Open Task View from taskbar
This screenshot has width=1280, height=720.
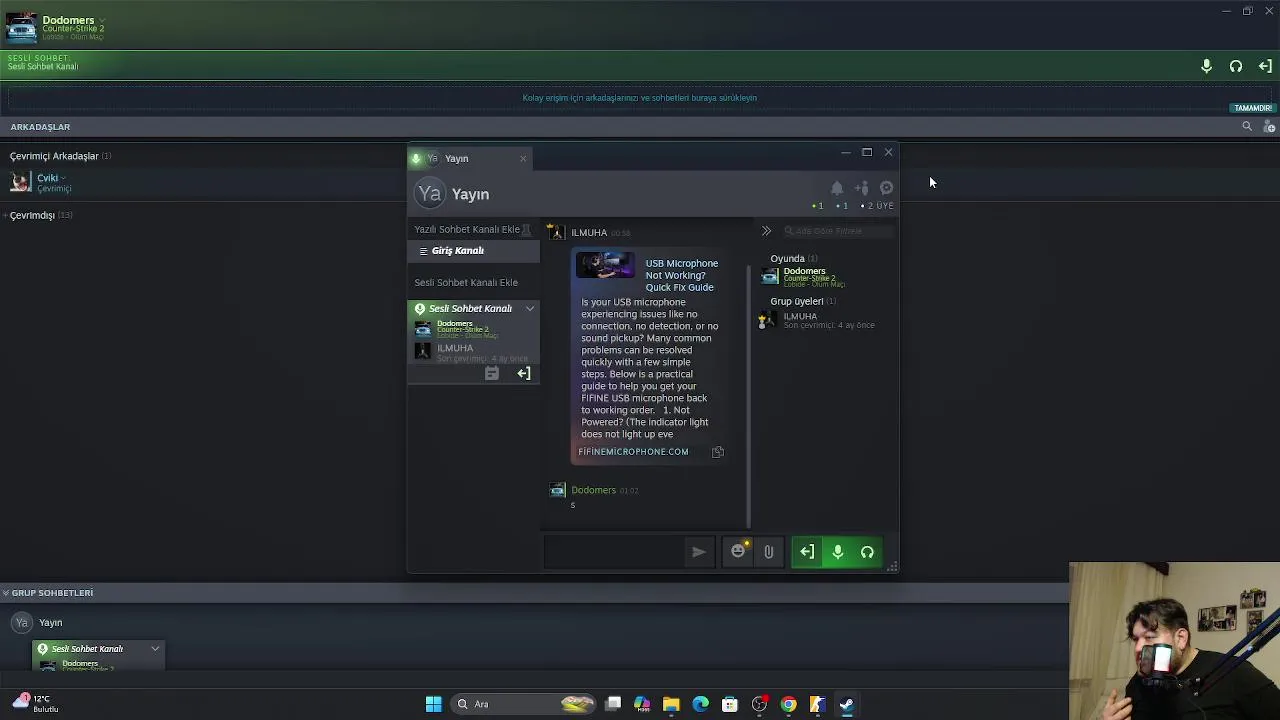(613, 704)
